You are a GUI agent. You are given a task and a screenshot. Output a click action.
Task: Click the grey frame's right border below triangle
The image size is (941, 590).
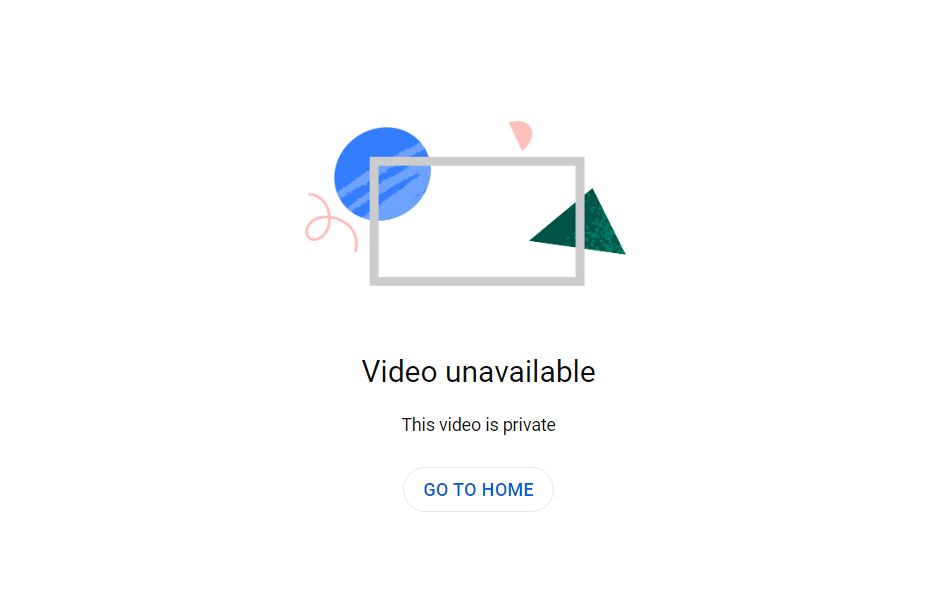(x=580, y=264)
